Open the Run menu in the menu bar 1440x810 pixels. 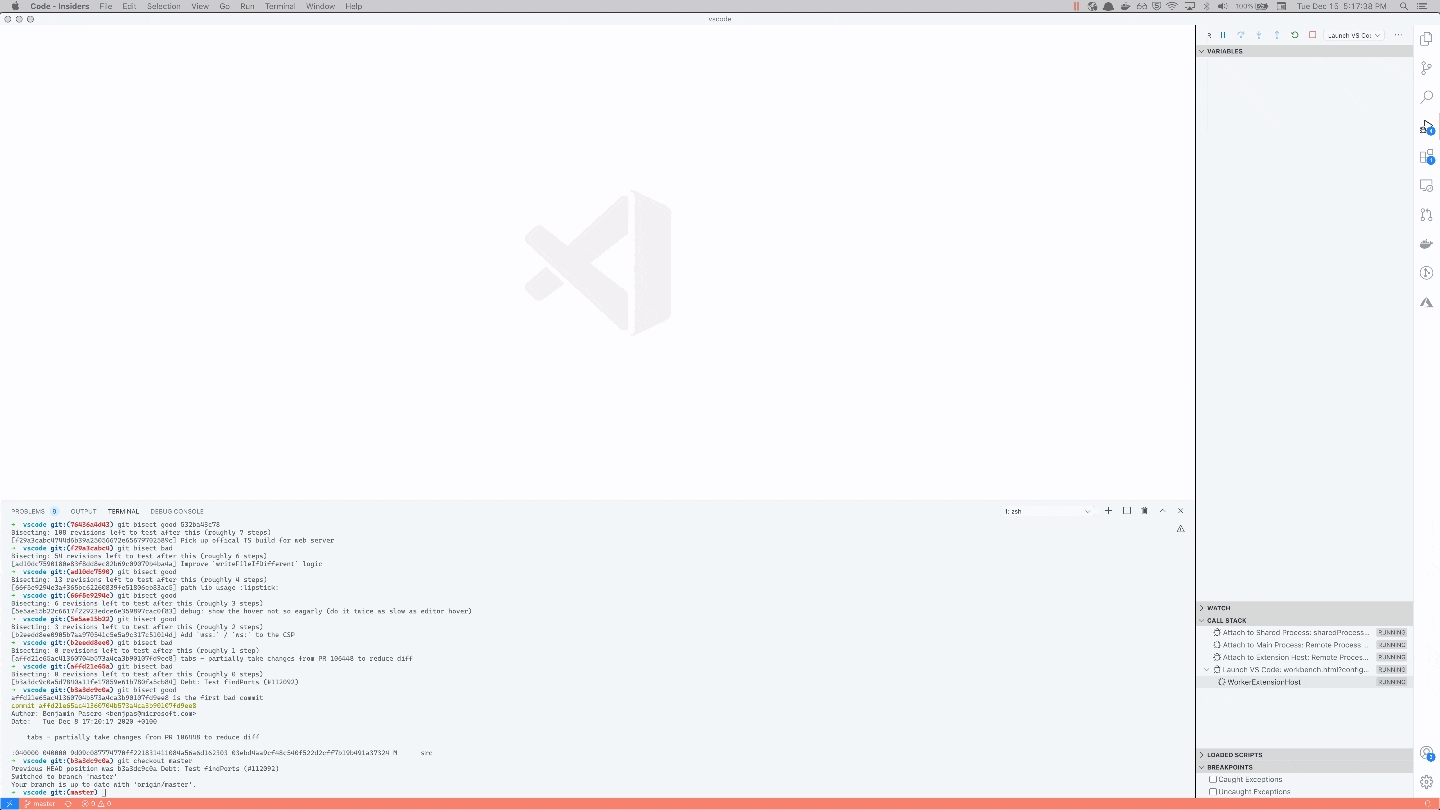246,6
